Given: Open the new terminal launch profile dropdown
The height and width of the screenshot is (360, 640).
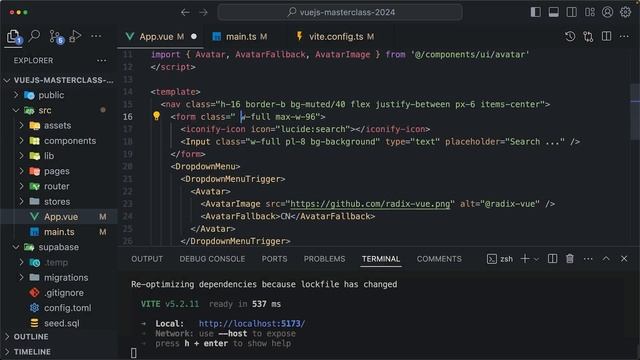Looking at the screenshot, I should 536,259.
